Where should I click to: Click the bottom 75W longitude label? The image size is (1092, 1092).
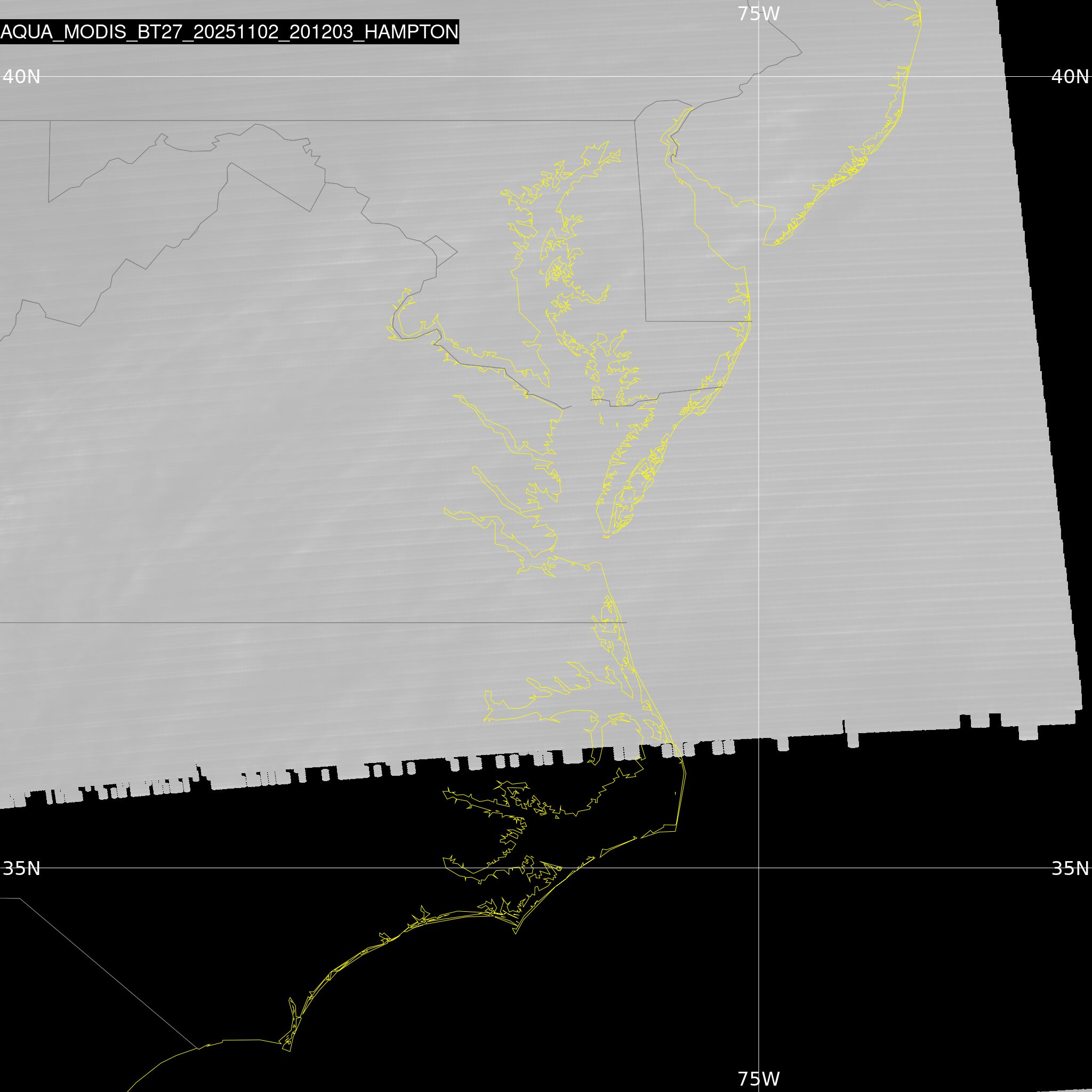coord(759,1079)
